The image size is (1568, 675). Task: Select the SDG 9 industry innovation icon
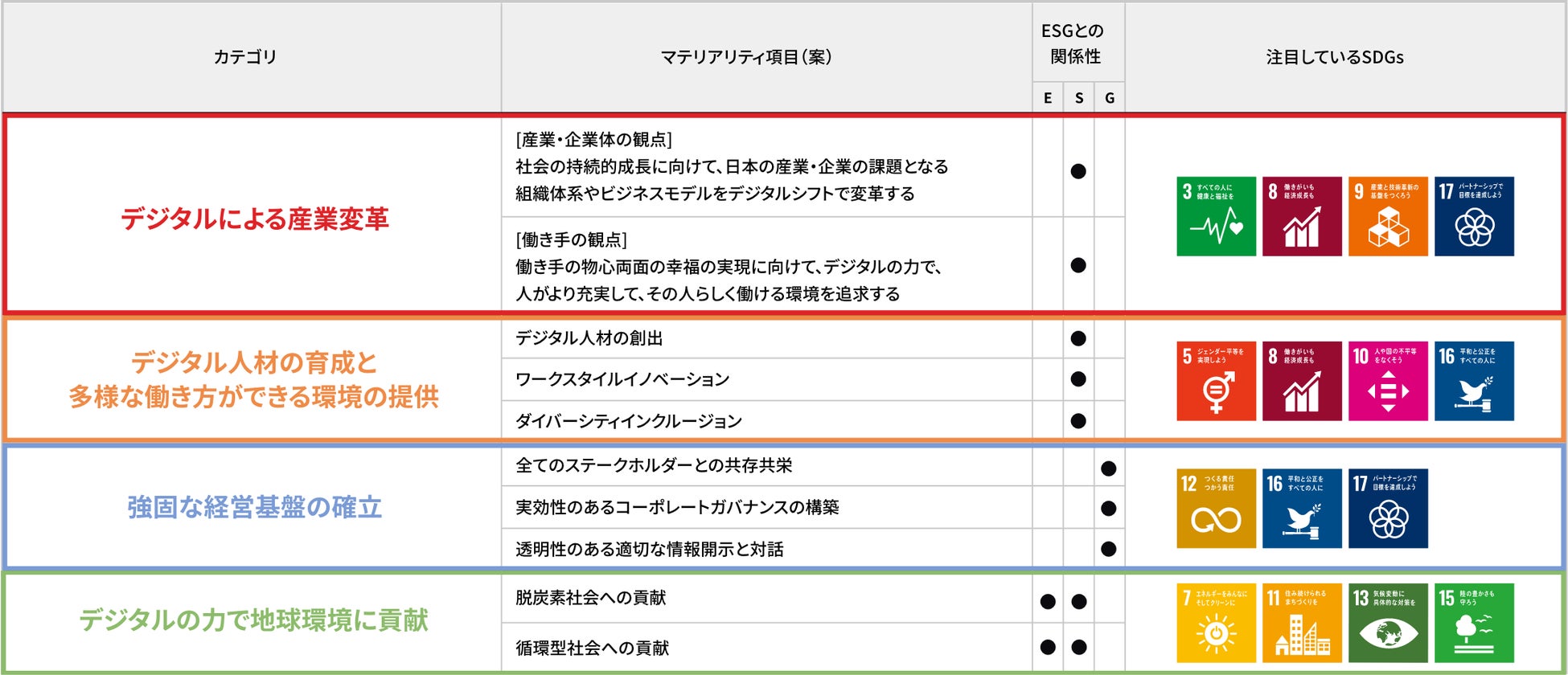tap(1388, 216)
